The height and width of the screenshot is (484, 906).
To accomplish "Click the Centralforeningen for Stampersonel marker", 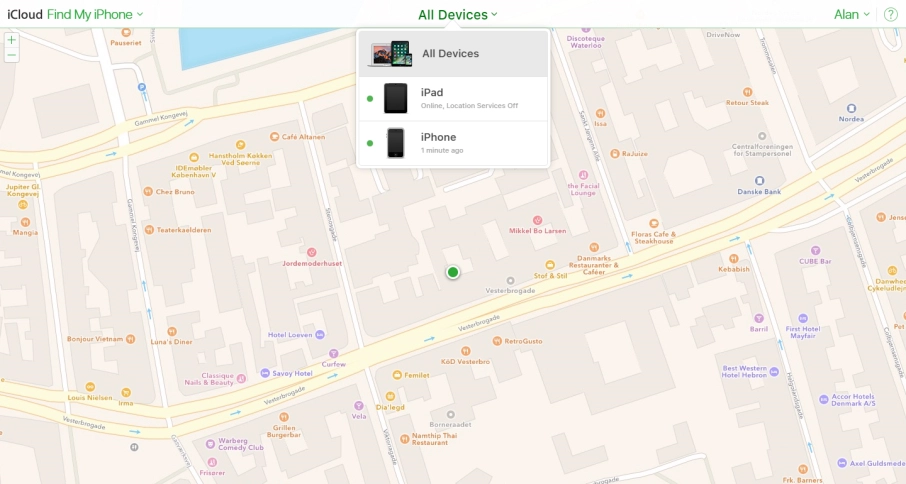I will (x=762, y=136).
